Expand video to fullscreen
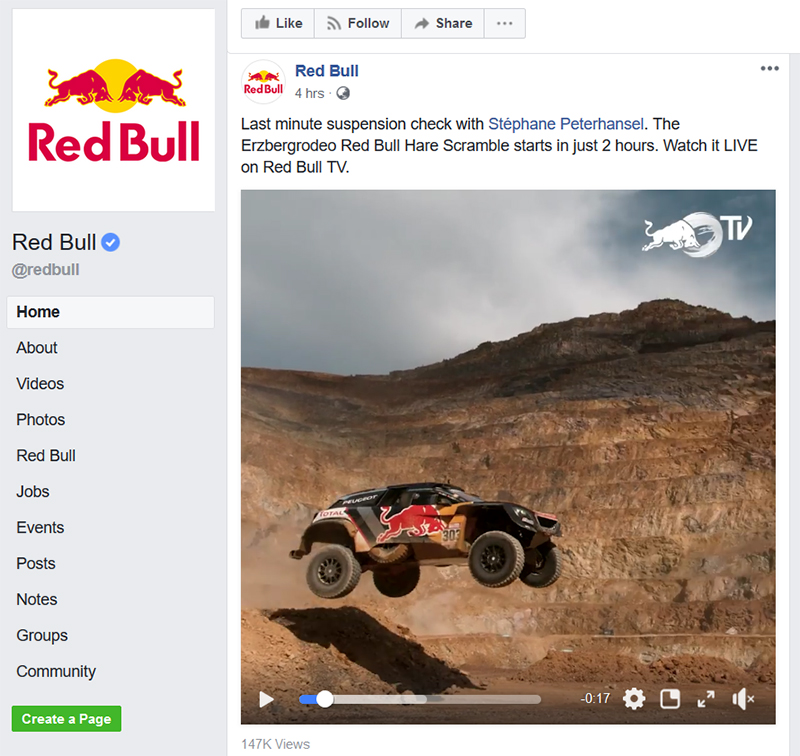The width and height of the screenshot is (800, 756). coord(706,699)
